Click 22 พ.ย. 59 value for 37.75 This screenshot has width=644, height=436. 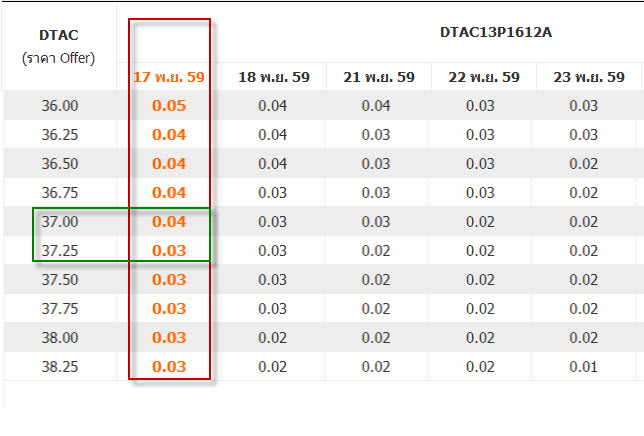click(481, 309)
